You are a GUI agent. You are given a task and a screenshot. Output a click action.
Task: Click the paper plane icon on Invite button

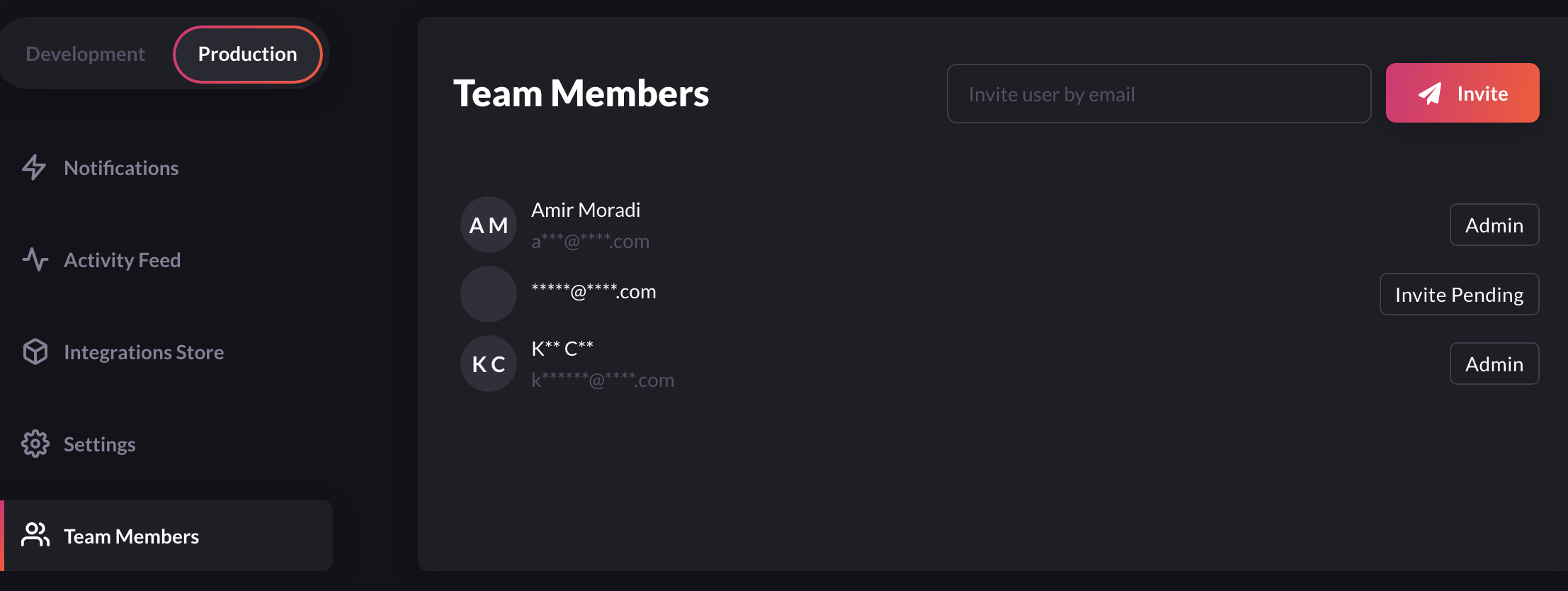coord(1431,93)
